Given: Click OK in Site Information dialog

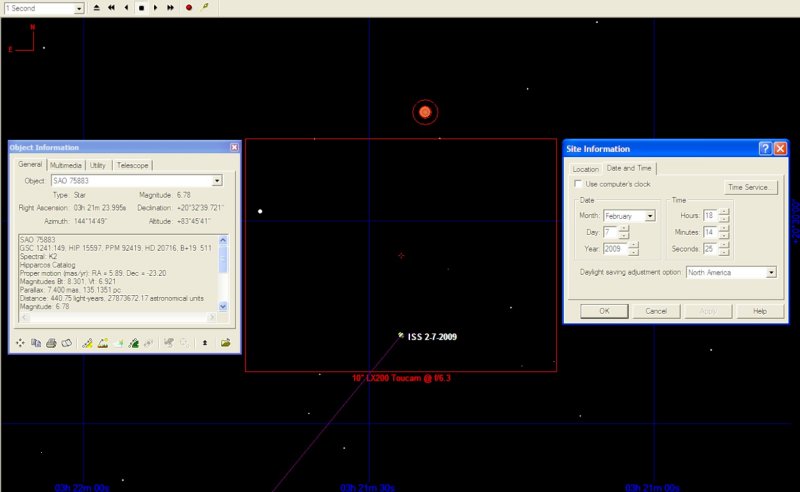Looking at the screenshot, I should tap(604, 311).
